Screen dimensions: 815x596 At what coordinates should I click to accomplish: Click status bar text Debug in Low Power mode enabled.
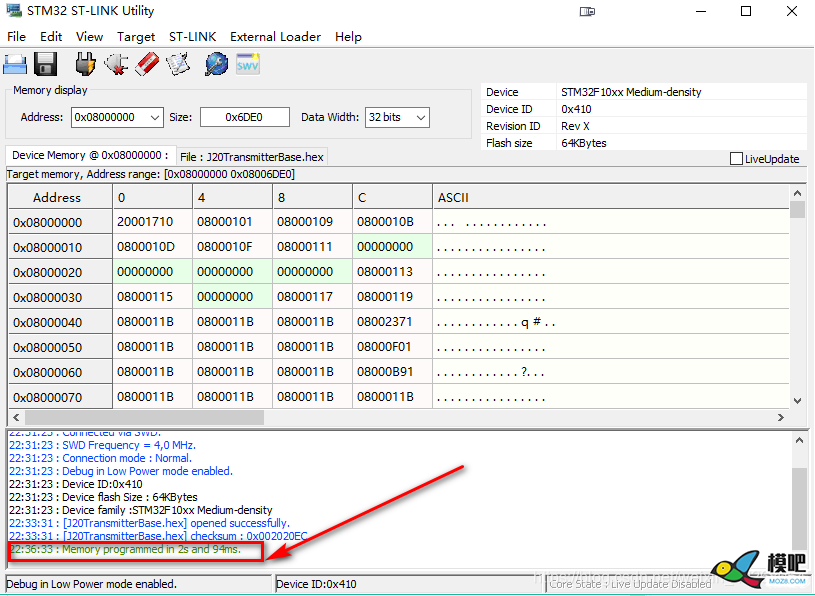(x=91, y=584)
